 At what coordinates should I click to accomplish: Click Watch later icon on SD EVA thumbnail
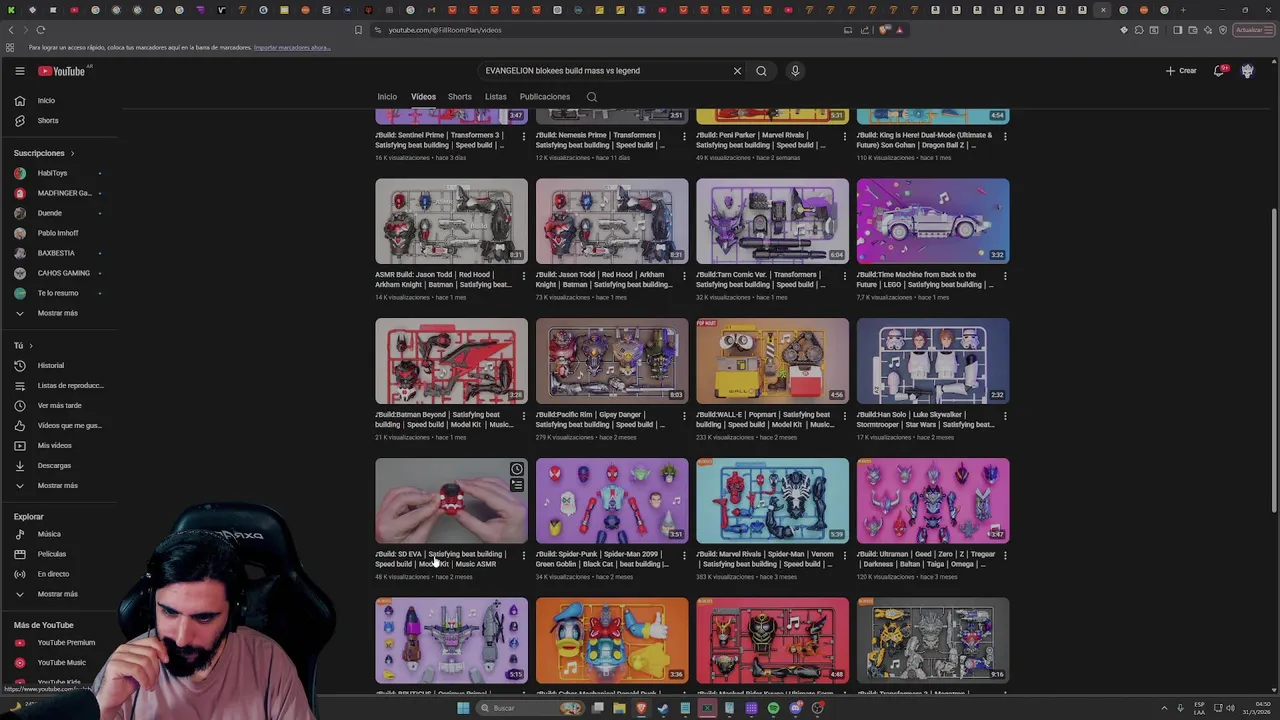pyautogui.click(x=516, y=469)
